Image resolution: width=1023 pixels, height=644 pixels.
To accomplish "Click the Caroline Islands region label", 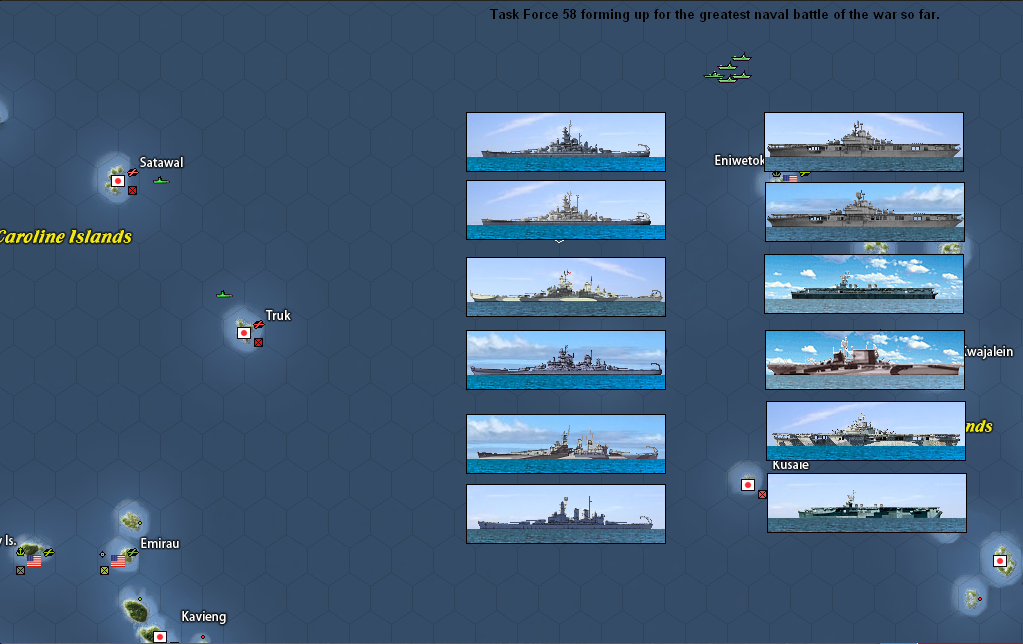I will point(64,237).
